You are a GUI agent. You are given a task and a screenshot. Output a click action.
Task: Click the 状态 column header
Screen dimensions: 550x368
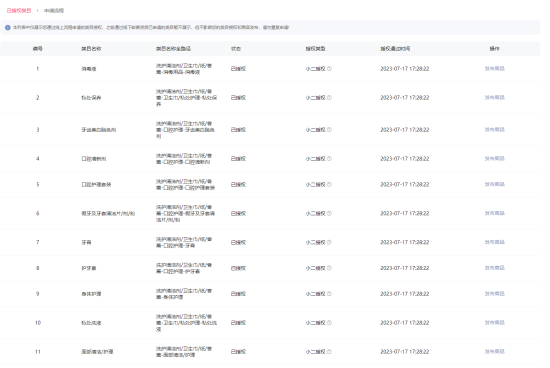[x=236, y=49]
